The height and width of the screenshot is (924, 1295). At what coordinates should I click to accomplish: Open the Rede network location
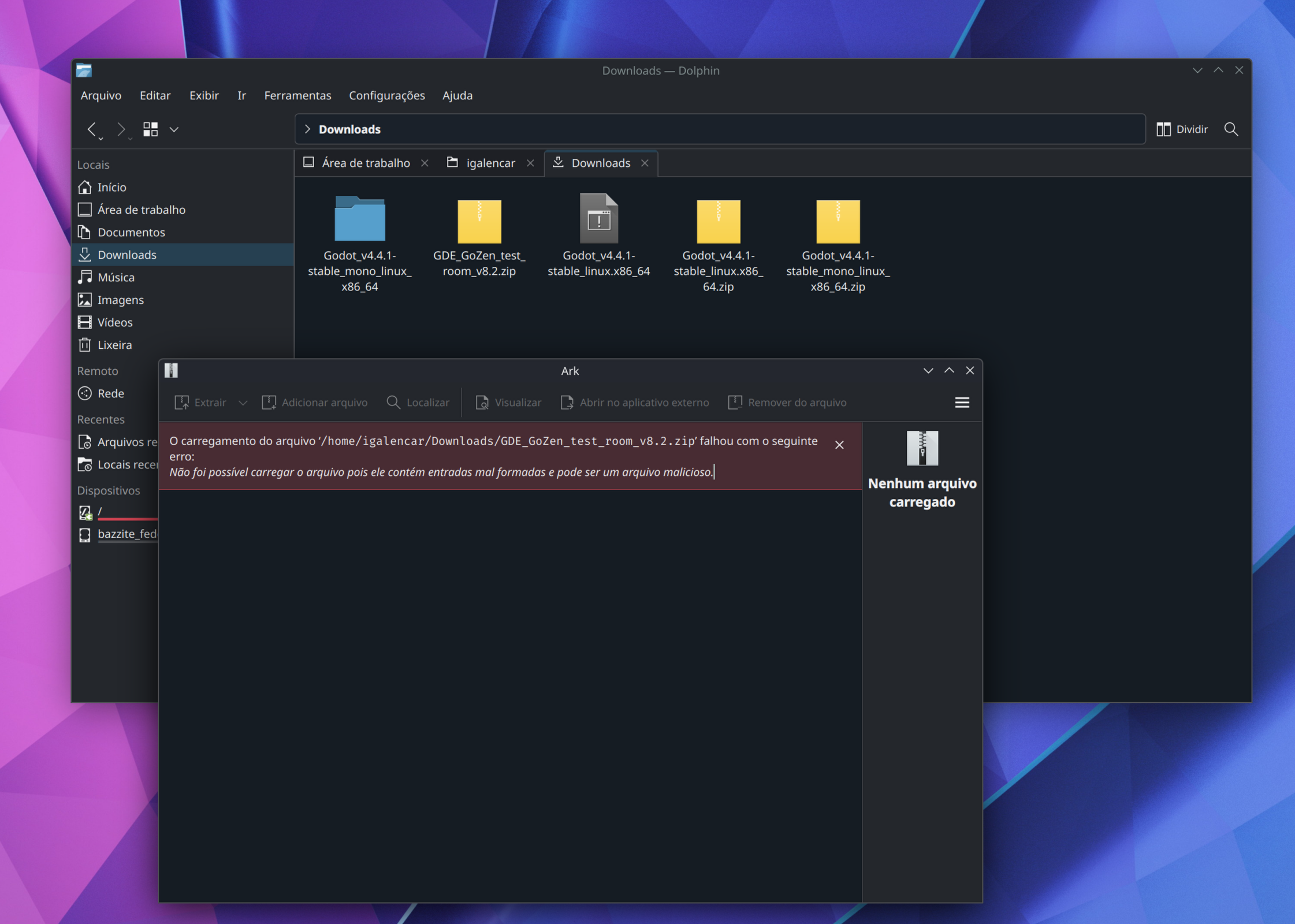pyautogui.click(x=110, y=393)
